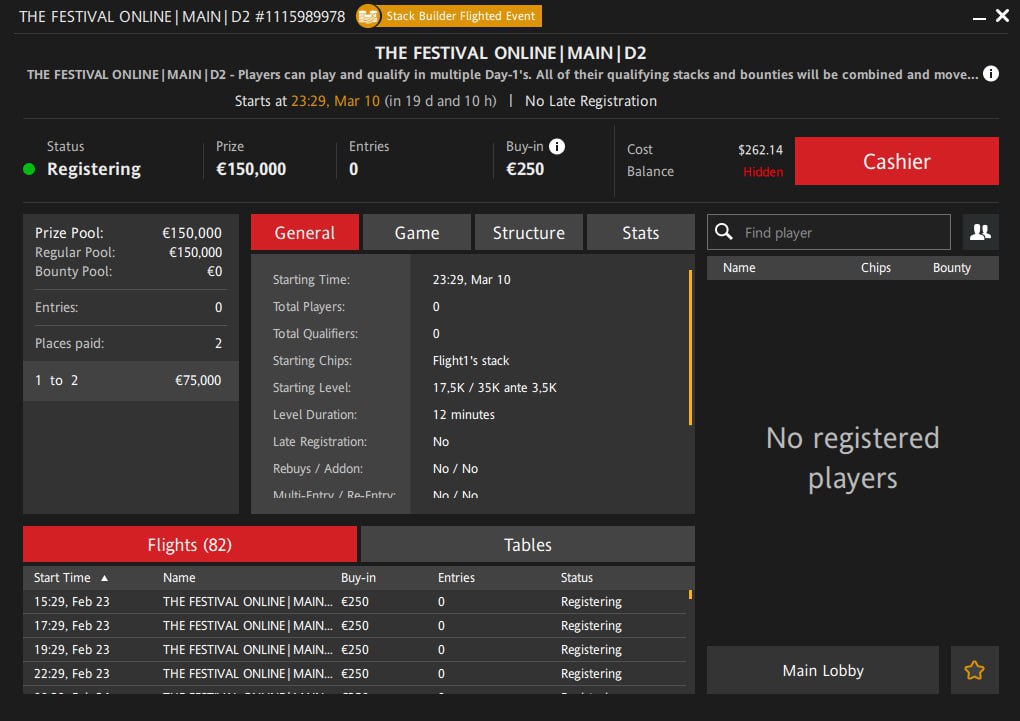The height and width of the screenshot is (721, 1020).
Task: Select the 22:29, Feb 23 flight row
Action: tap(355, 673)
